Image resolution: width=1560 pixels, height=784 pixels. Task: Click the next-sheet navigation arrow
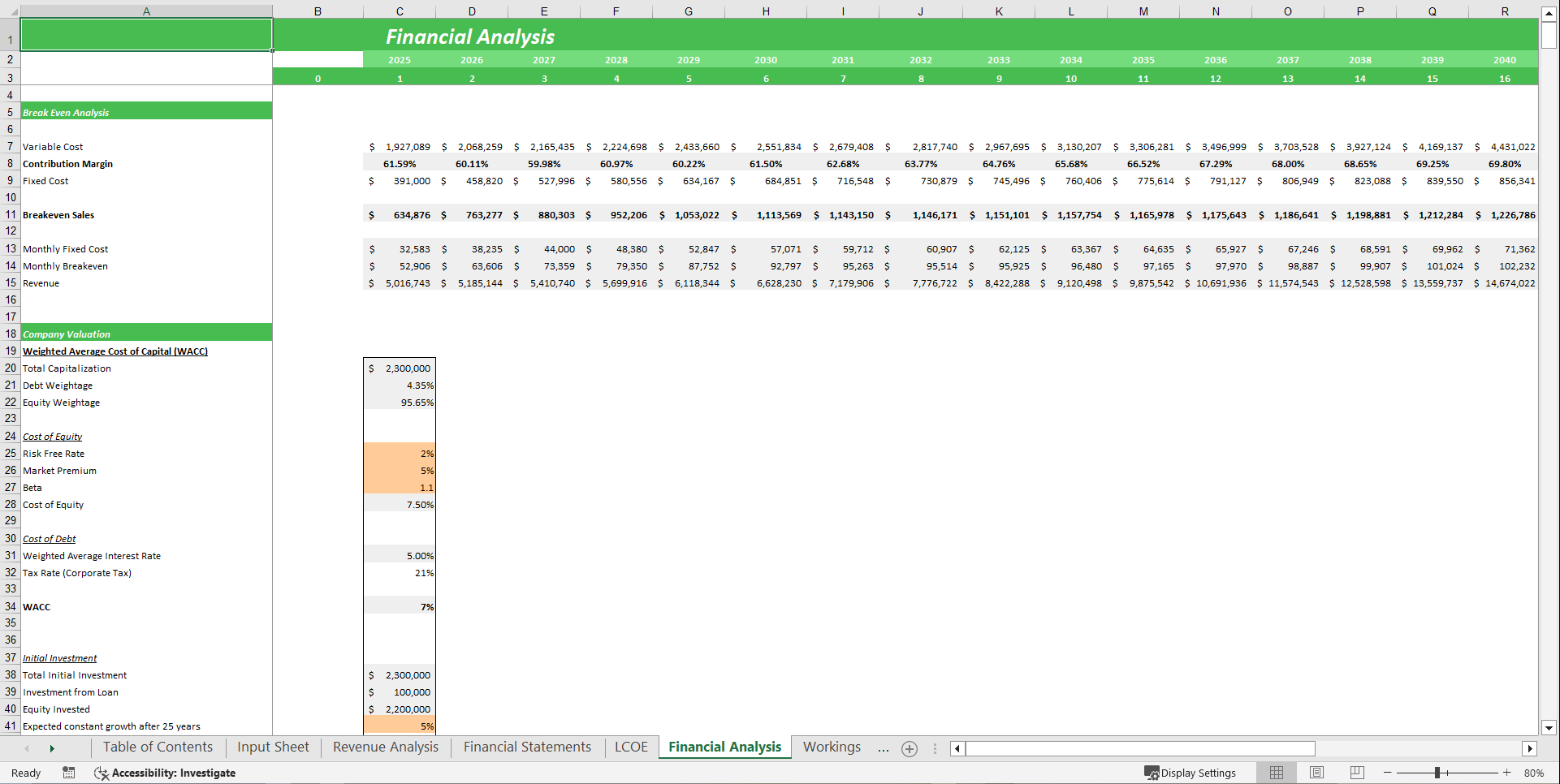click(52, 748)
